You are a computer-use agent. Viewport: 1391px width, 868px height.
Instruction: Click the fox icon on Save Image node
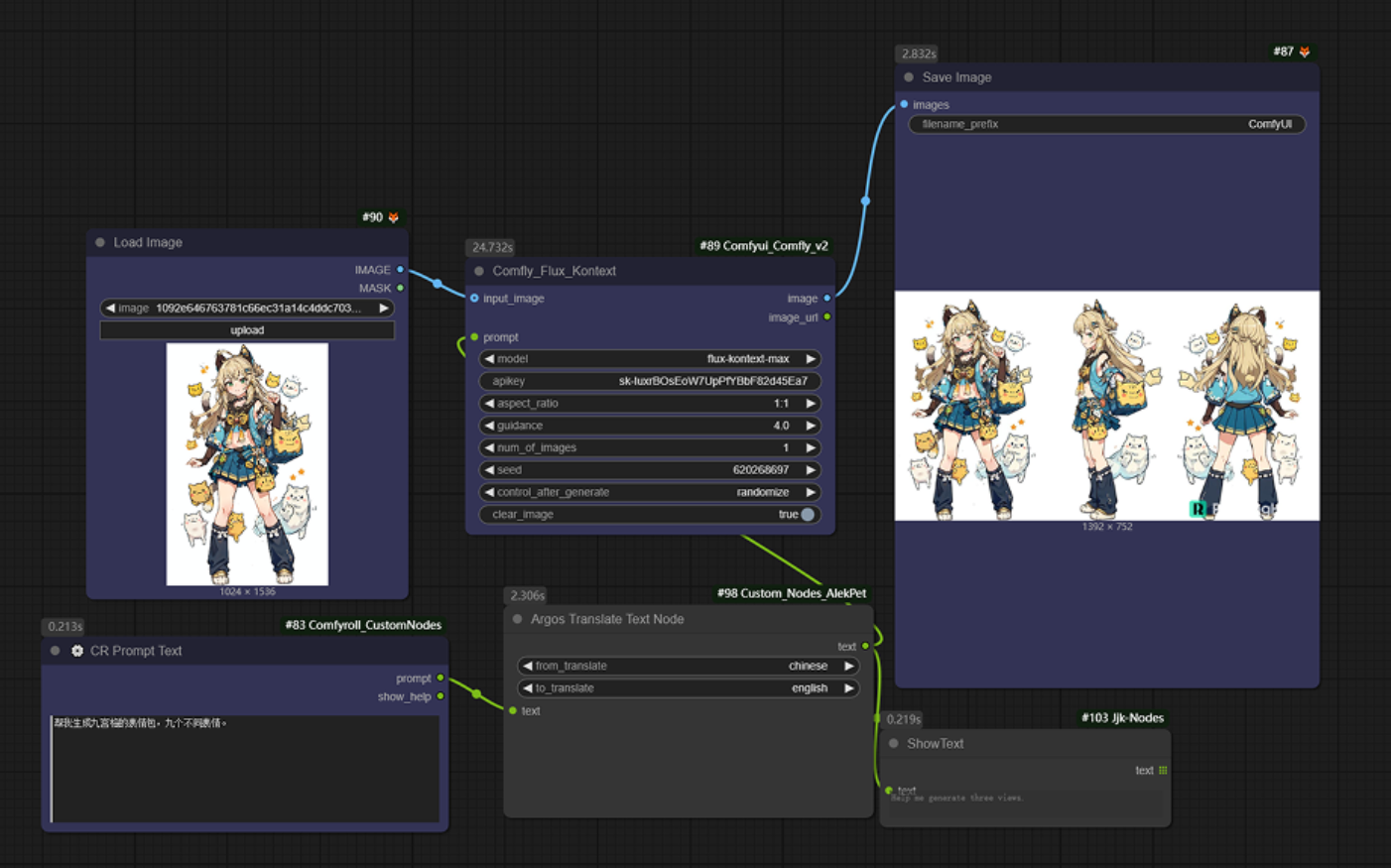coord(1305,52)
